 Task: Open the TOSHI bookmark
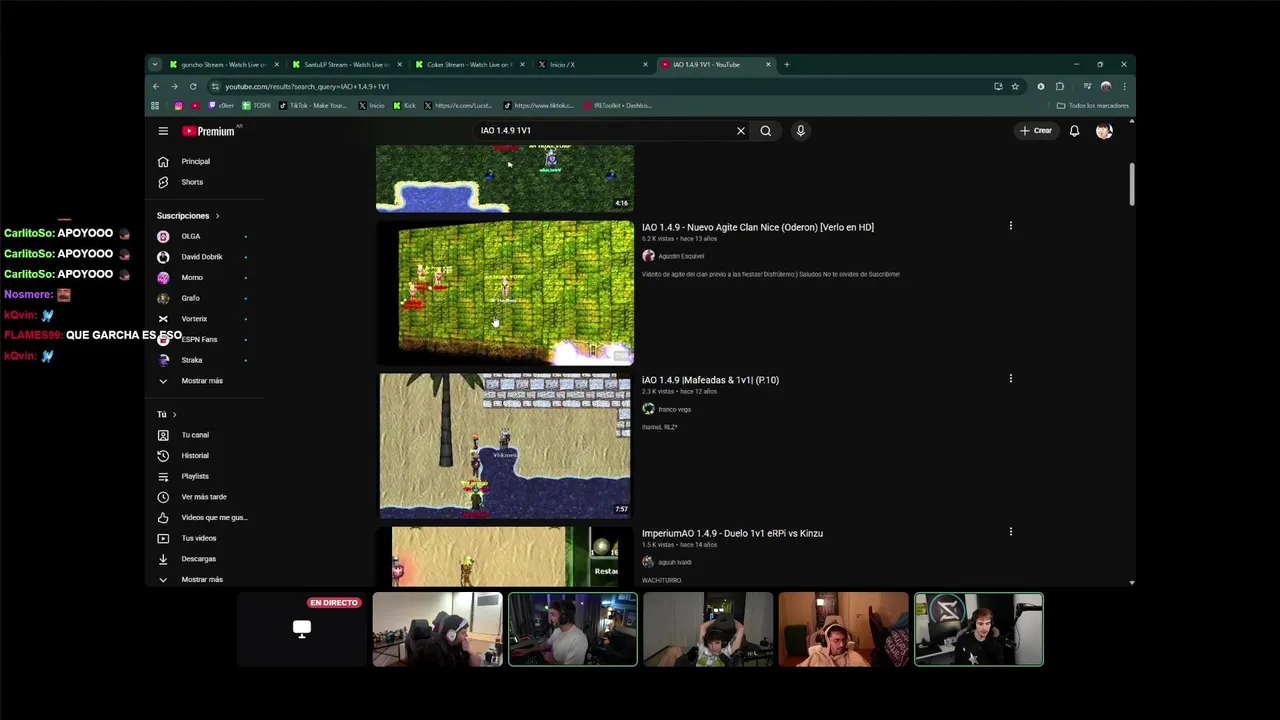click(256, 105)
